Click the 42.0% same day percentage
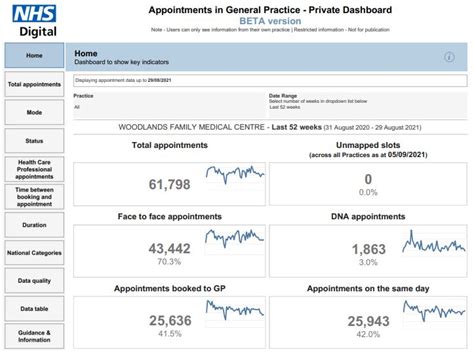Viewport: 474px width, 360px height. pyautogui.click(x=368, y=334)
